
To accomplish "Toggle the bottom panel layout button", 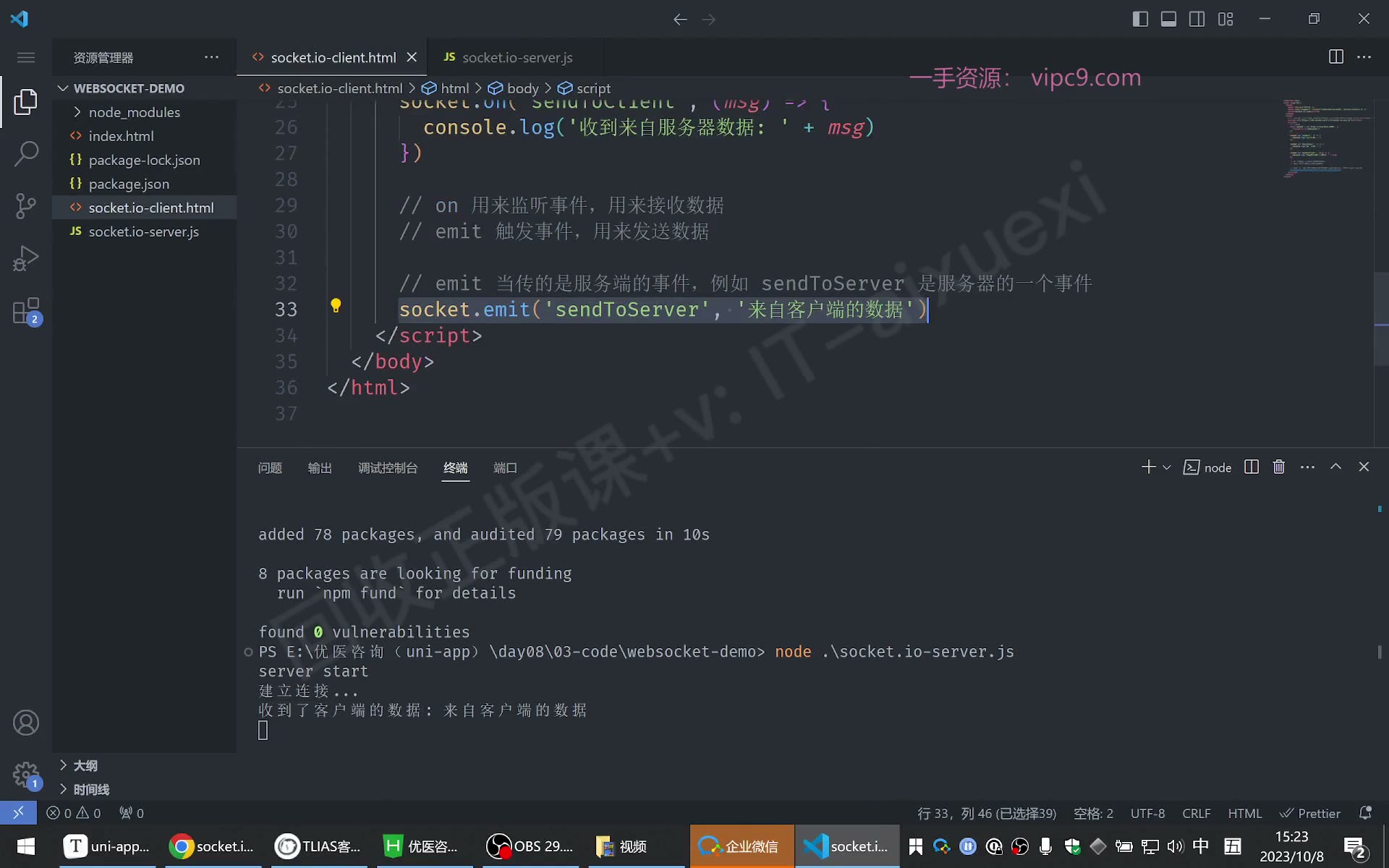I will [x=1168, y=19].
